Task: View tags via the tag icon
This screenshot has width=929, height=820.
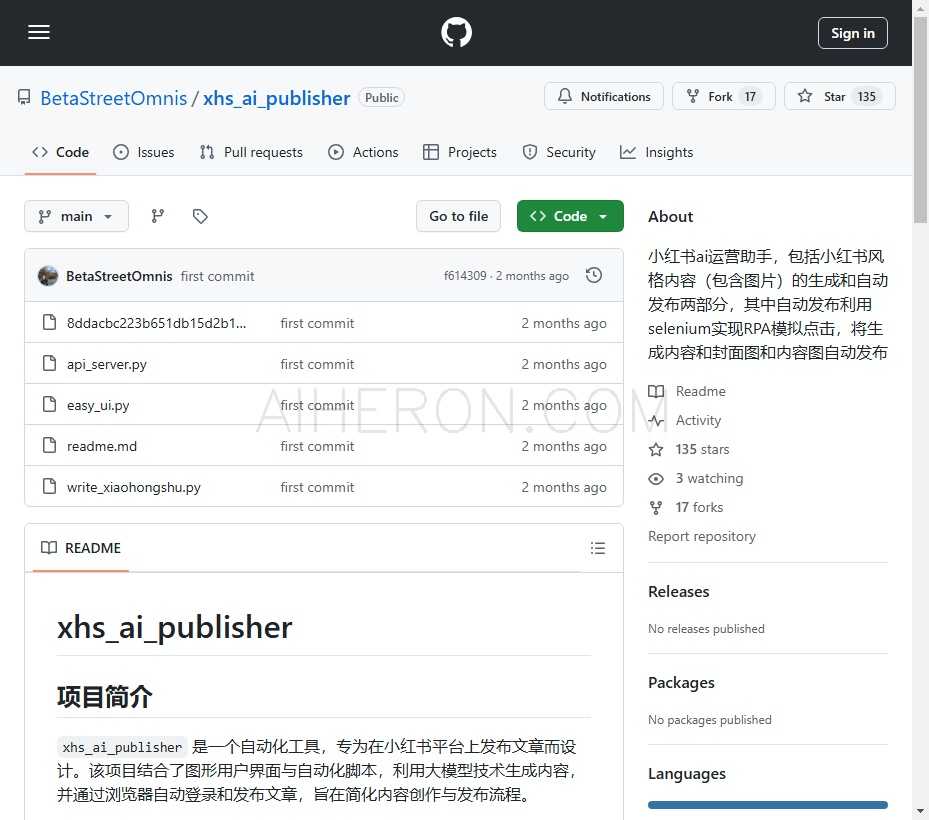Action: tap(200, 216)
